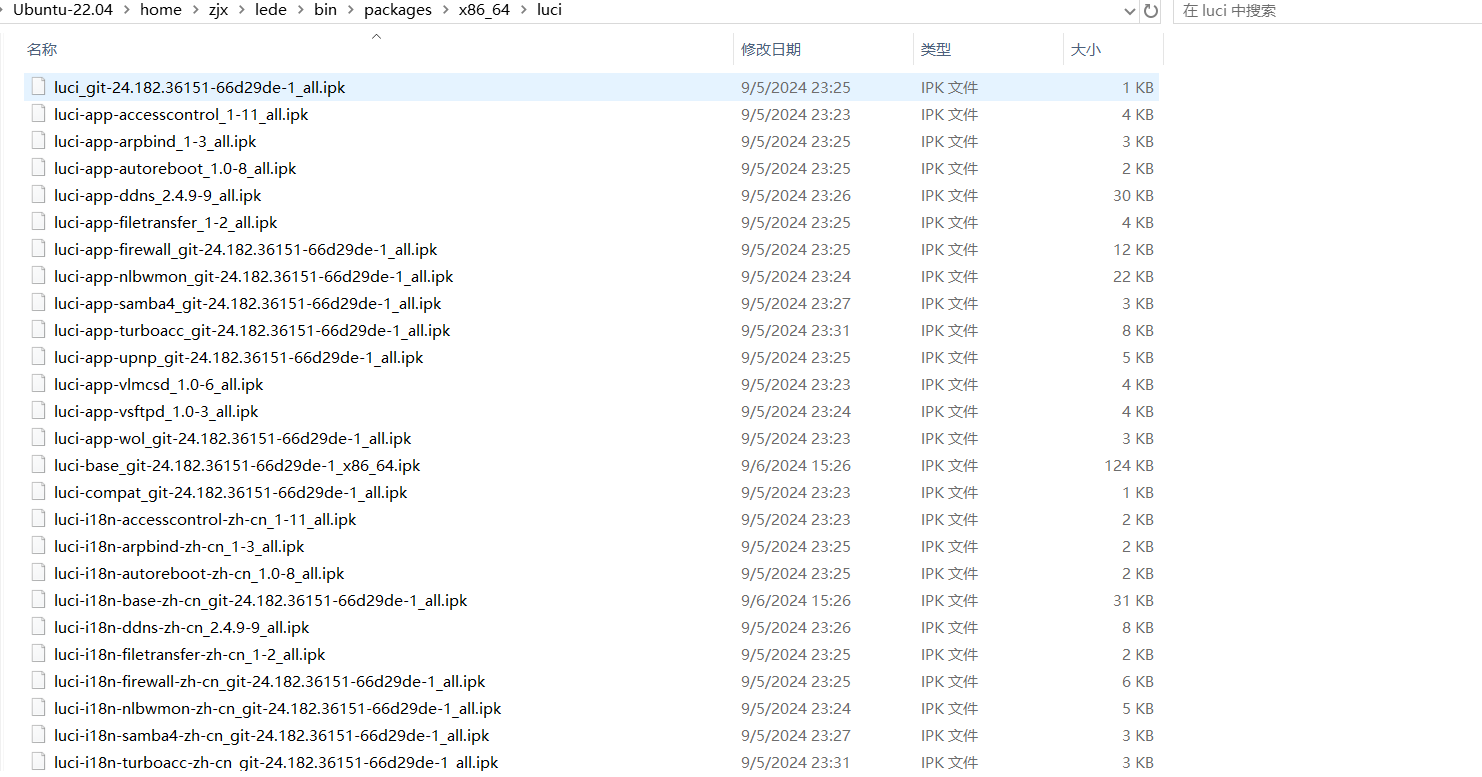Sort files by the 修改日期 column header
This screenshot has width=1482, height=777.
(770, 49)
